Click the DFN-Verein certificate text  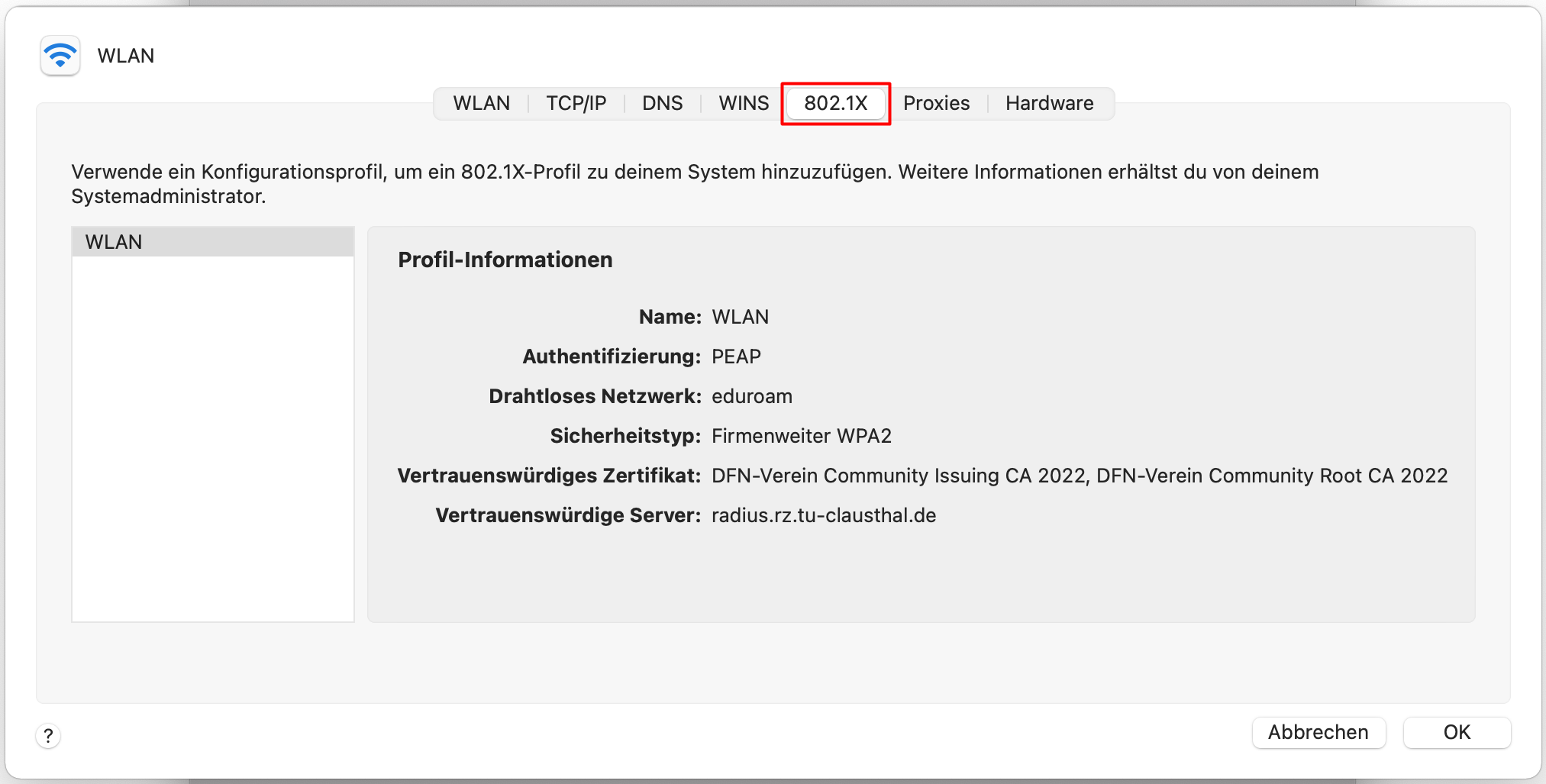1079,476
